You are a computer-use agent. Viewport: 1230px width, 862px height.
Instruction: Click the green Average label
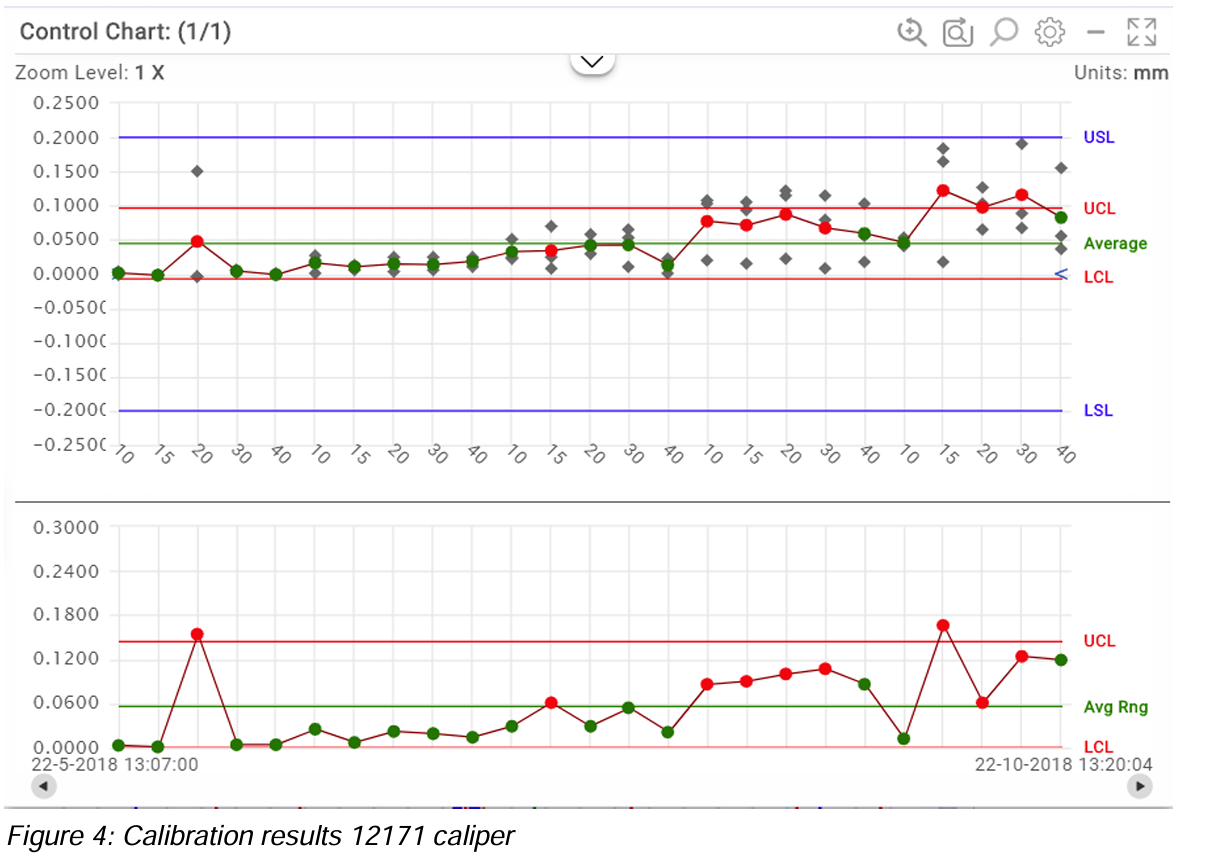pos(1115,244)
